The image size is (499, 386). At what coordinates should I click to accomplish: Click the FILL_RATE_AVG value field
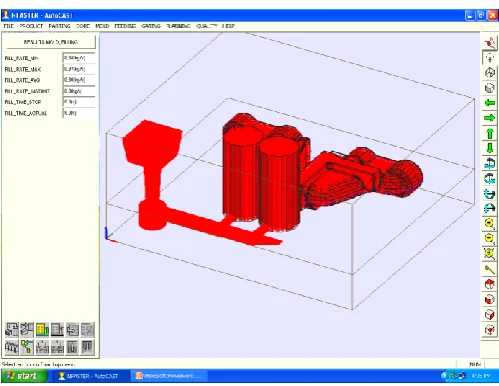(x=79, y=80)
